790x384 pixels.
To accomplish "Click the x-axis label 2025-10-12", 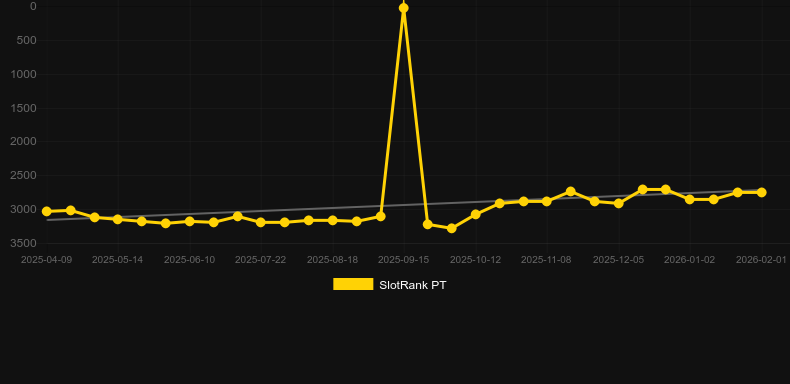I will tap(476, 260).
